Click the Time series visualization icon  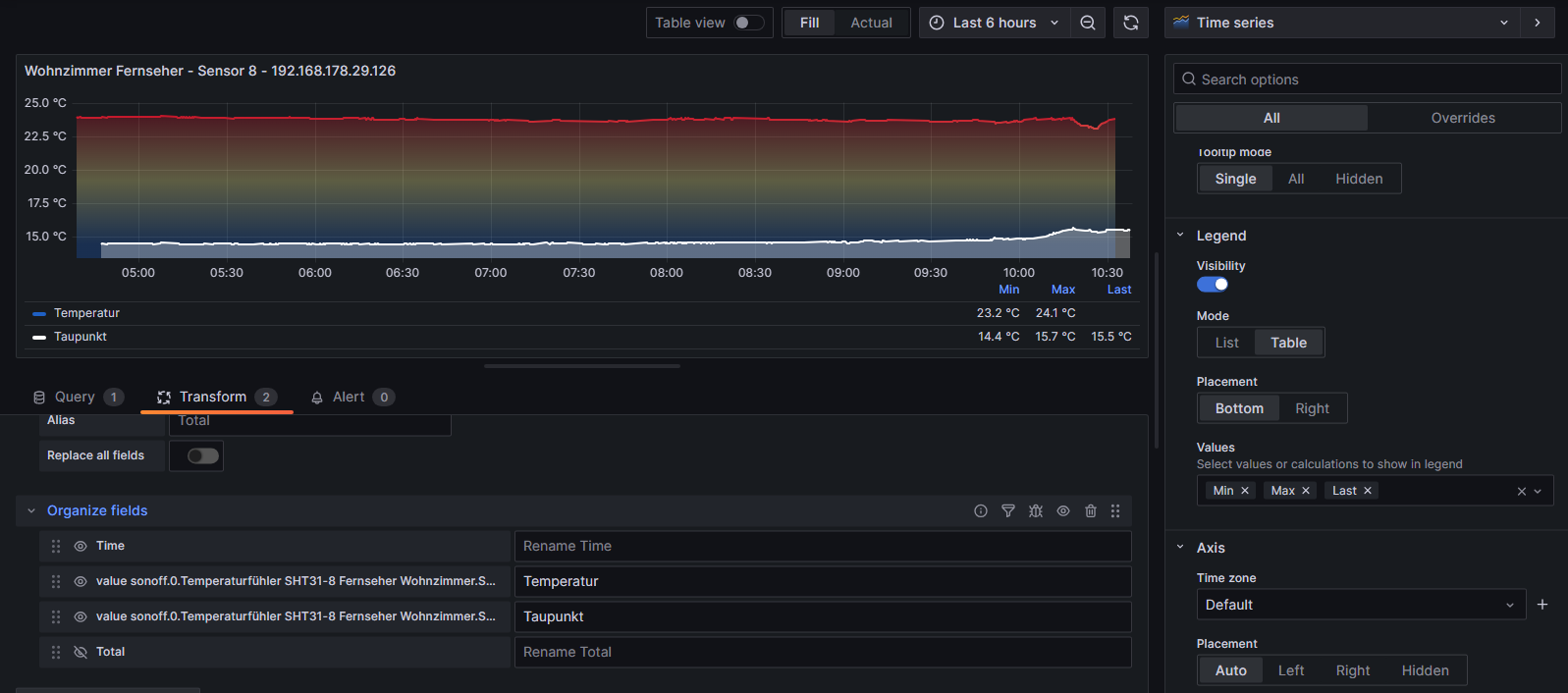click(1181, 22)
